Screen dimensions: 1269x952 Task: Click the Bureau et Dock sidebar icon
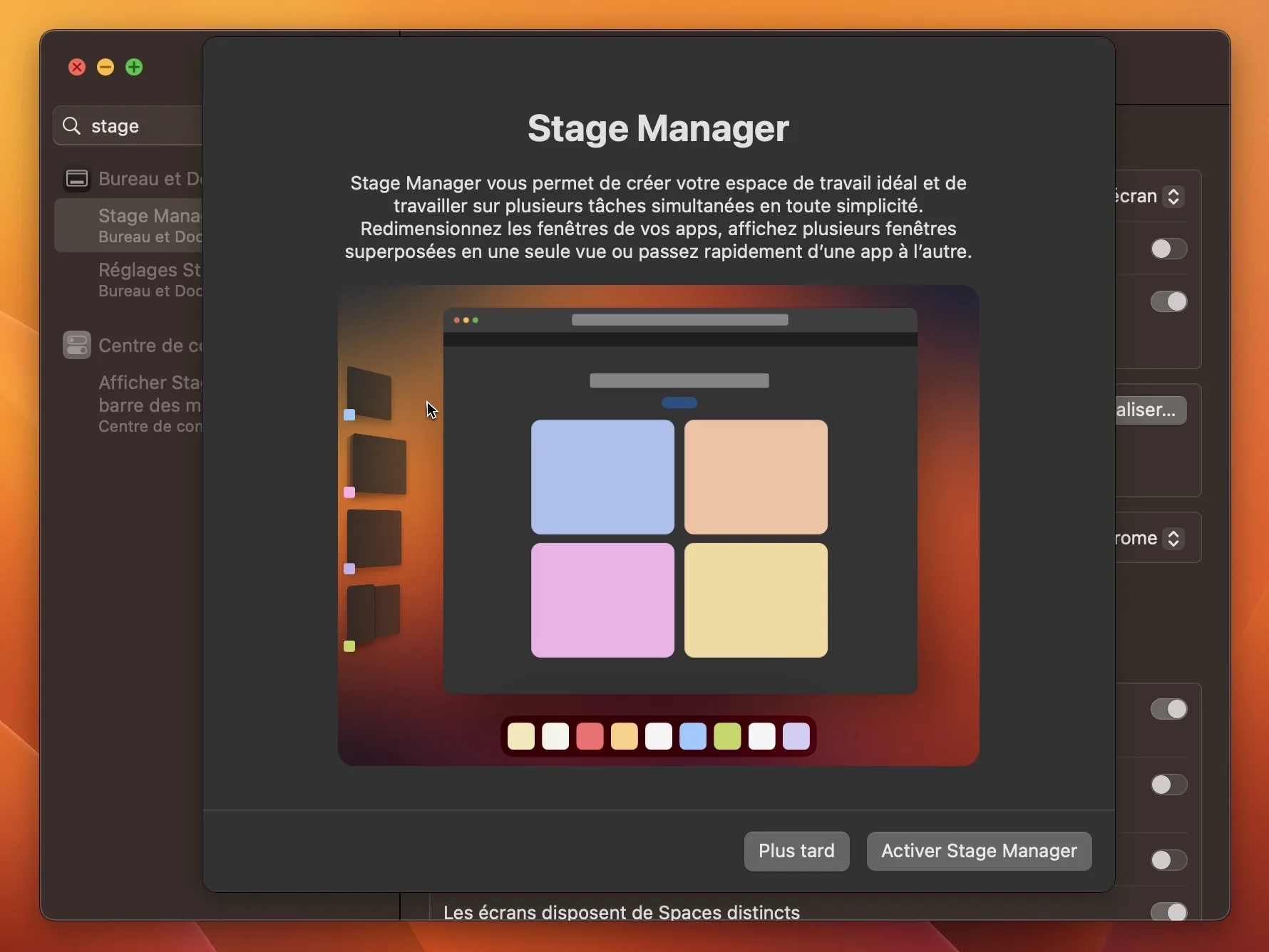pos(77,179)
